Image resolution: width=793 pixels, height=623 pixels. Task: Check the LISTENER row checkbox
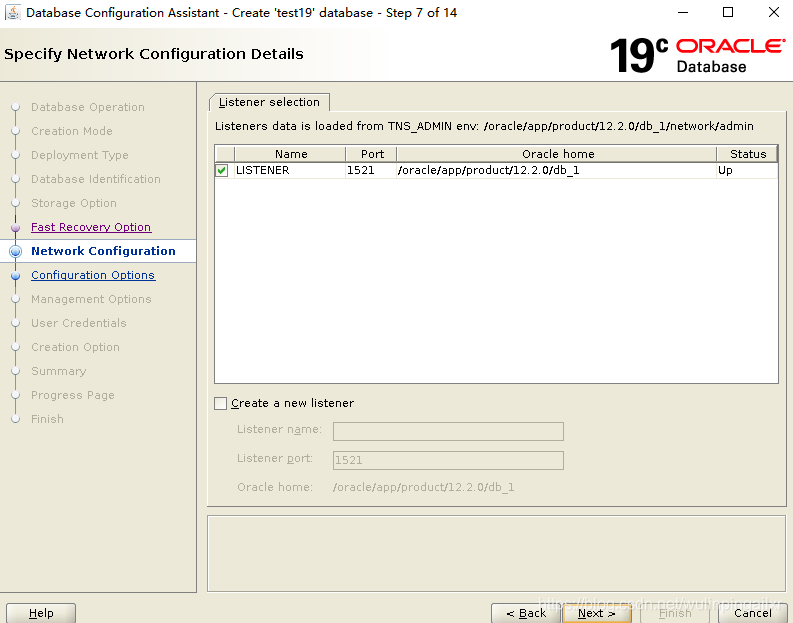(x=222, y=170)
